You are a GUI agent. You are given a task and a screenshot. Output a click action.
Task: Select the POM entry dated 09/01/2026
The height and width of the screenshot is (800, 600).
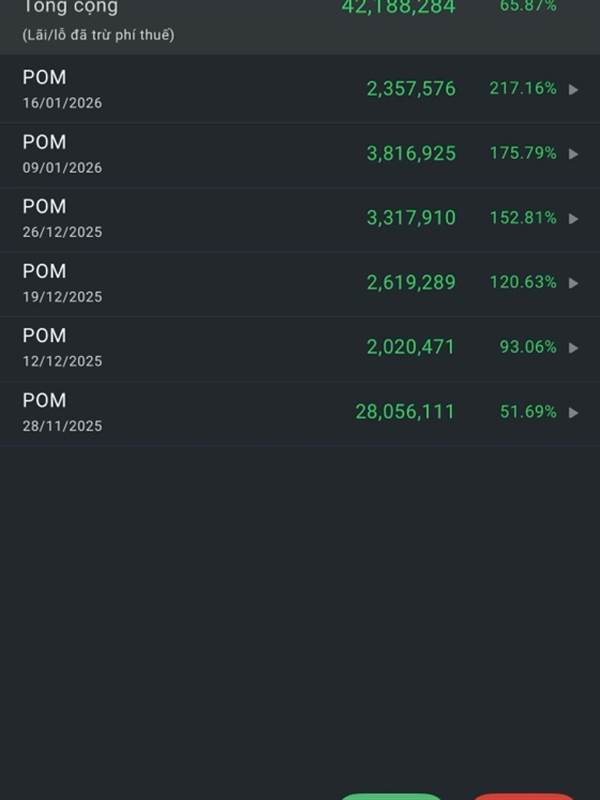coord(62,154)
